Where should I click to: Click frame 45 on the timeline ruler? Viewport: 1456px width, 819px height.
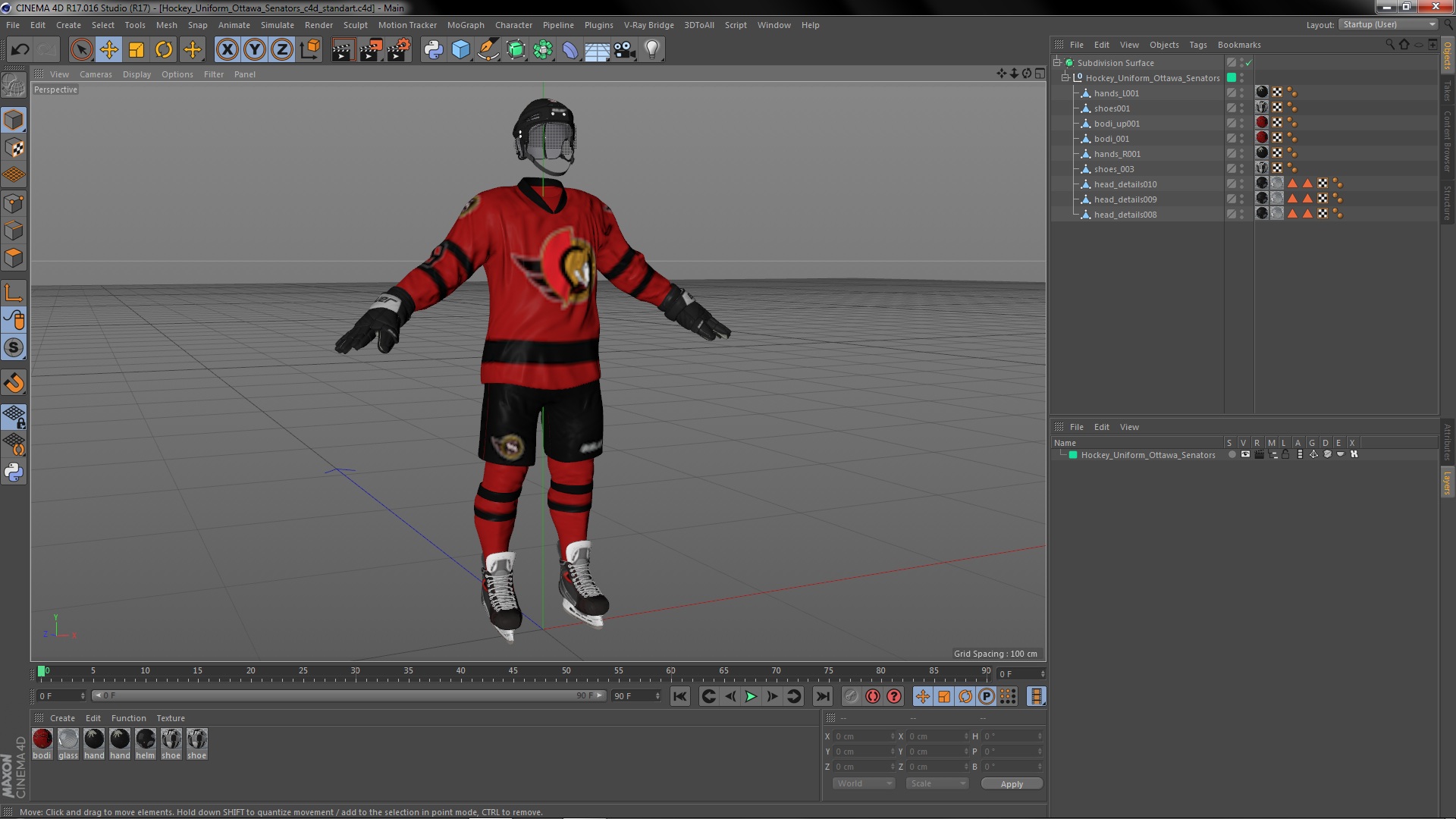click(x=513, y=671)
